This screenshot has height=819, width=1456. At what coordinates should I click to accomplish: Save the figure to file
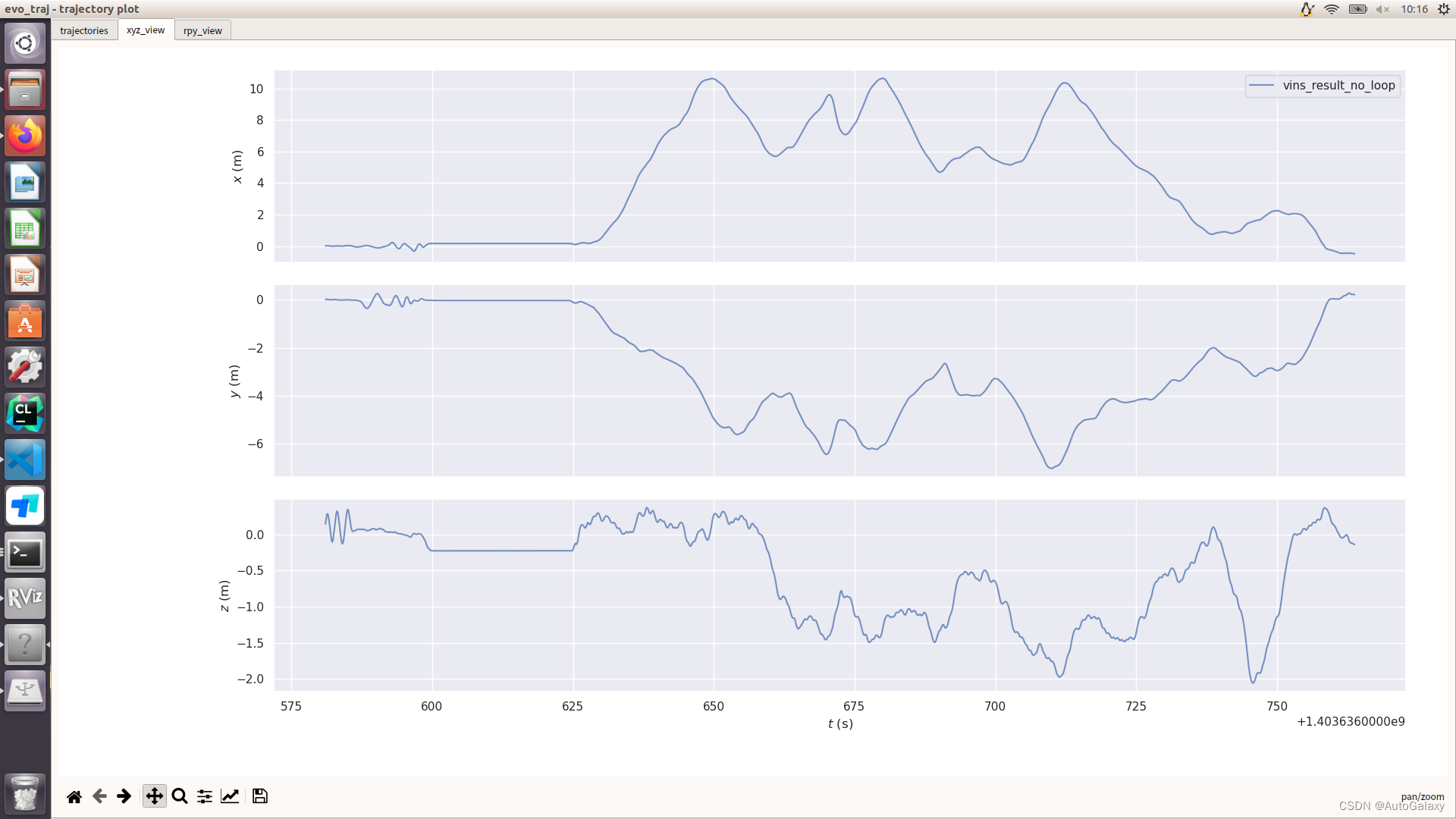pos(260,796)
